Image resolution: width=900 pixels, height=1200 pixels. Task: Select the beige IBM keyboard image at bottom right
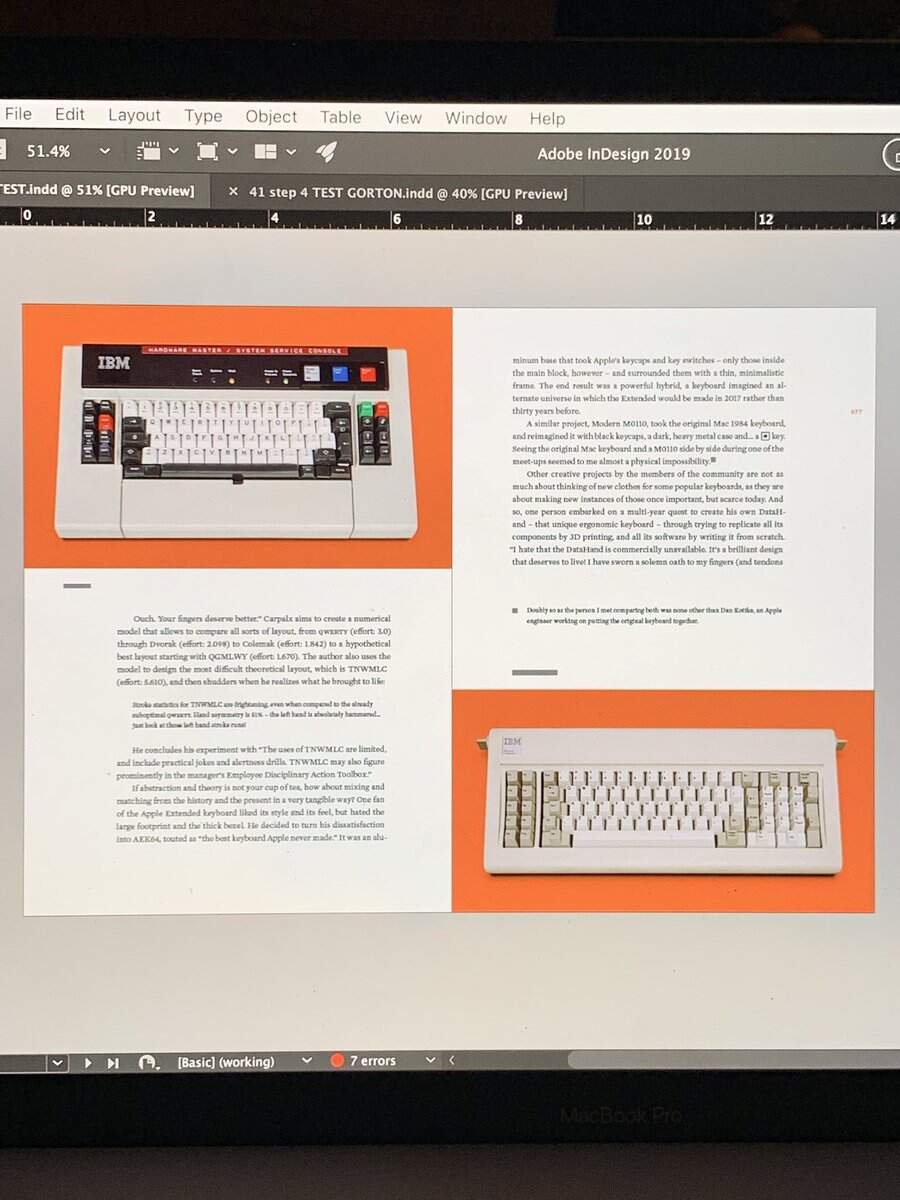click(x=663, y=801)
